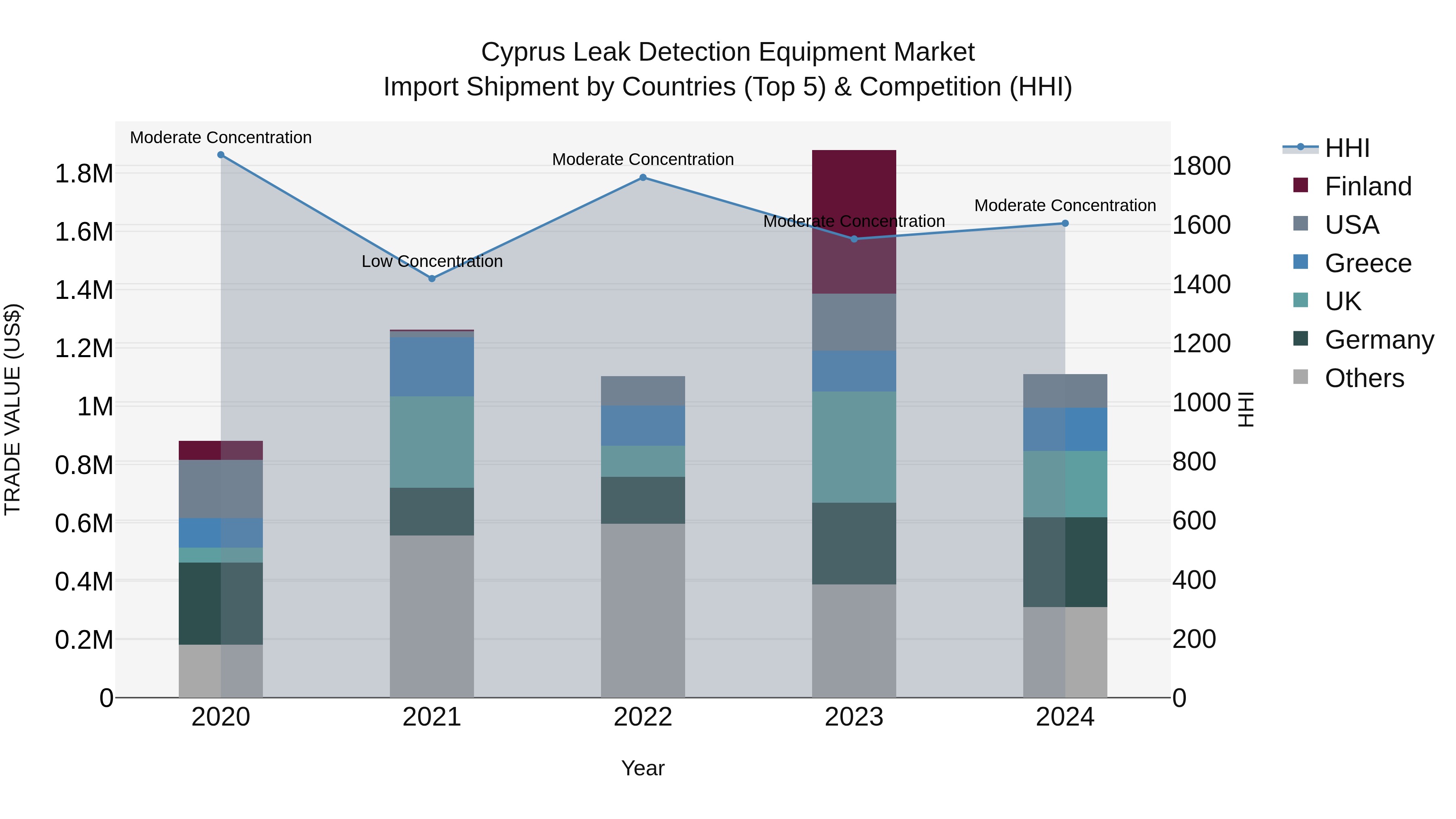Click the 'TRADE VALUE (US$)' axis title
The width and height of the screenshot is (1456, 819).
pos(13,409)
